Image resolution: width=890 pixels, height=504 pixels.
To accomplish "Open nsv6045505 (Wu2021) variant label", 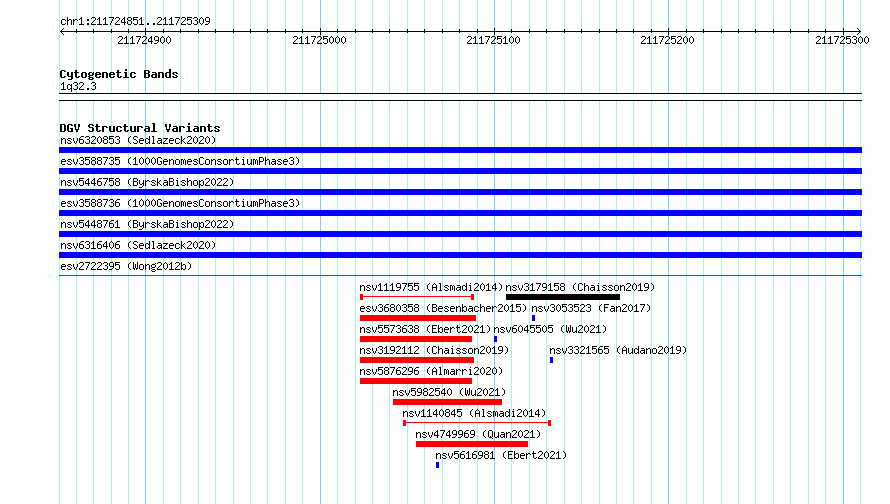I will [550, 329].
